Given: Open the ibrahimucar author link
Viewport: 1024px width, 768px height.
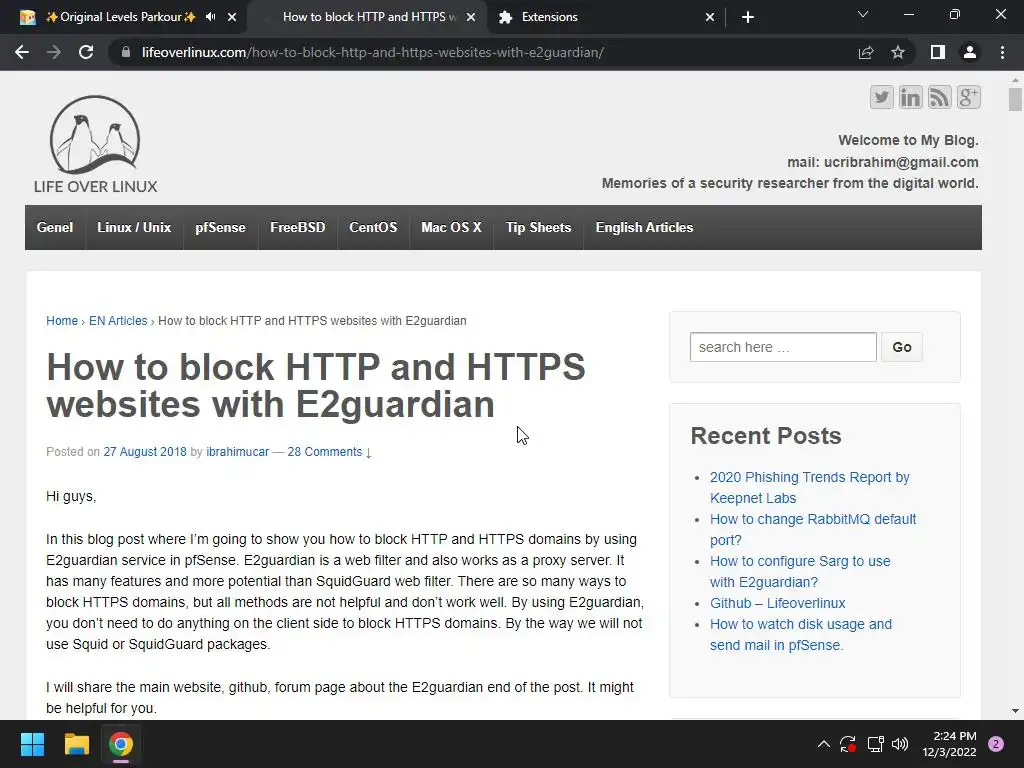Looking at the screenshot, I should pos(238,452).
